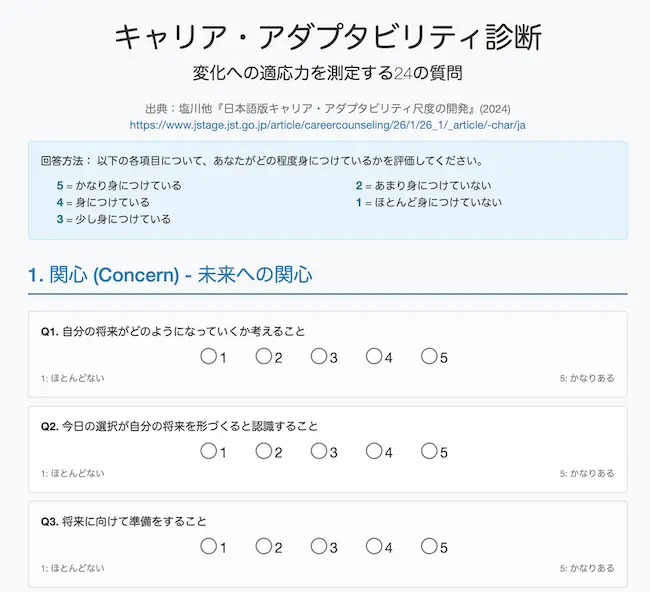650x592 pixels.
Task: Open the jstage.jst.go.jp source article link
Action: click(x=328, y=125)
